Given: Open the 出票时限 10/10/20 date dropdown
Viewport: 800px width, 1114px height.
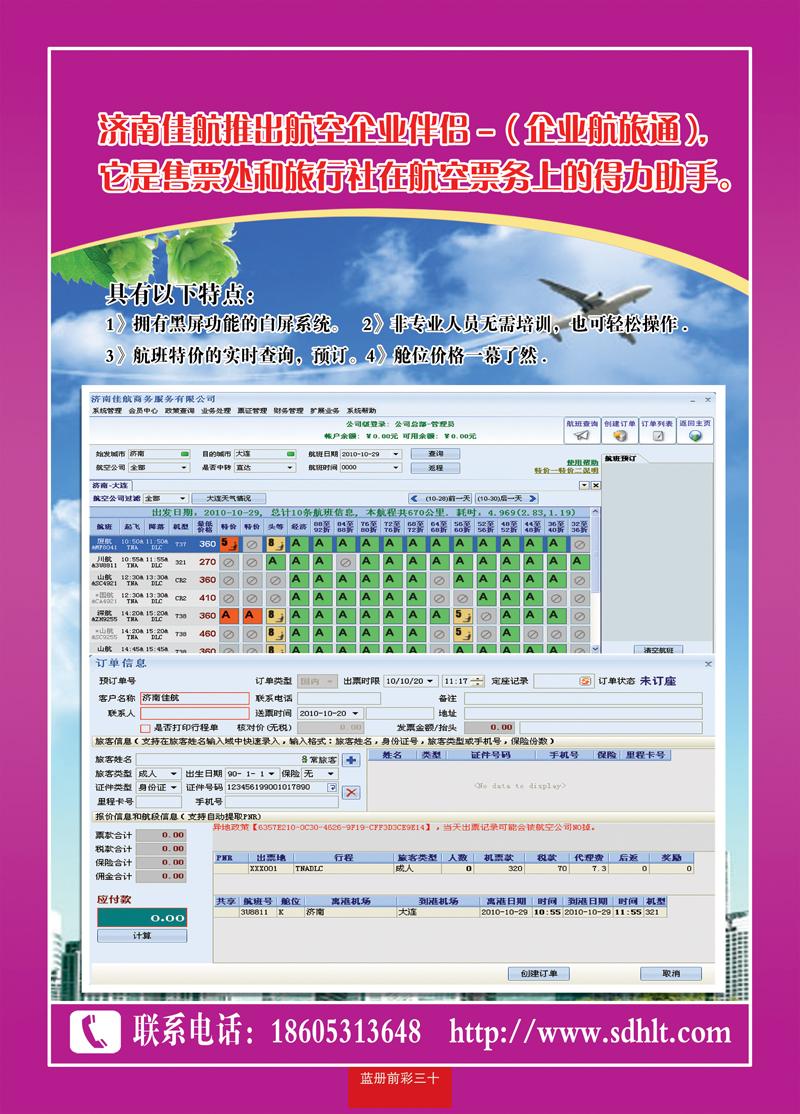Looking at the screenshot, I should (431, 681).
